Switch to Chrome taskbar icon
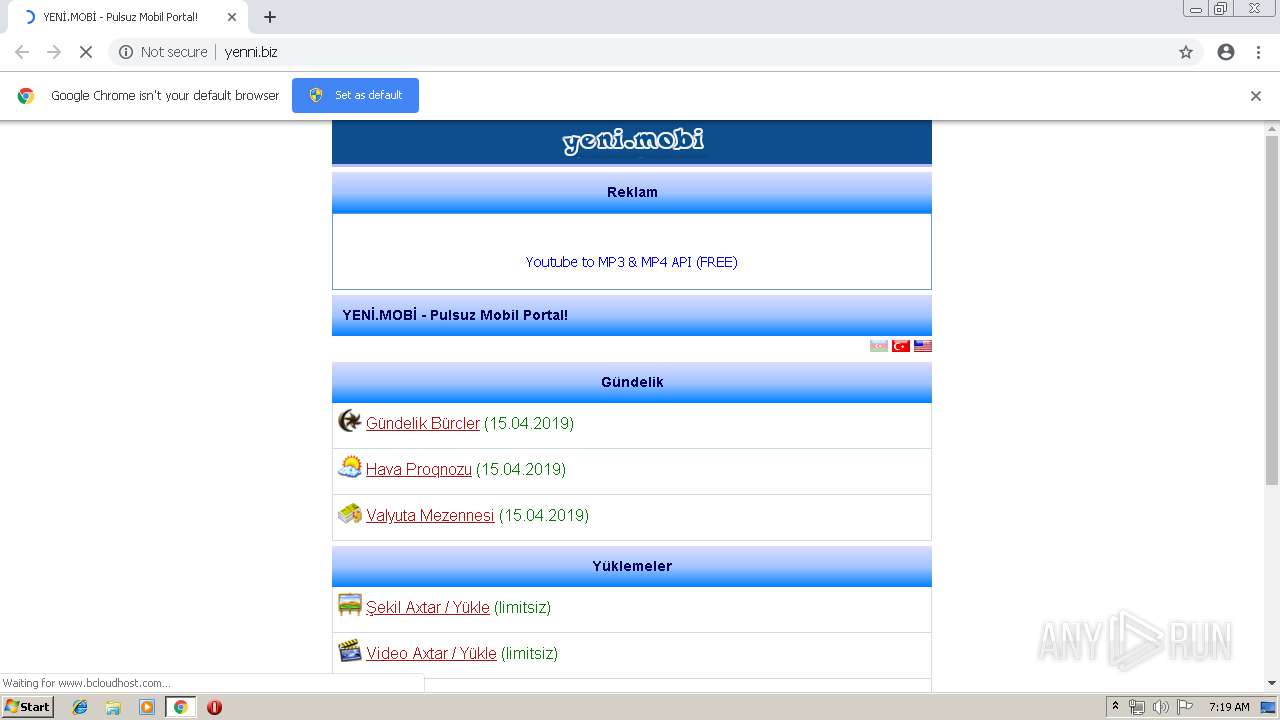The image size is (1280, 720). pyautogui.click(x=180, y=707)
